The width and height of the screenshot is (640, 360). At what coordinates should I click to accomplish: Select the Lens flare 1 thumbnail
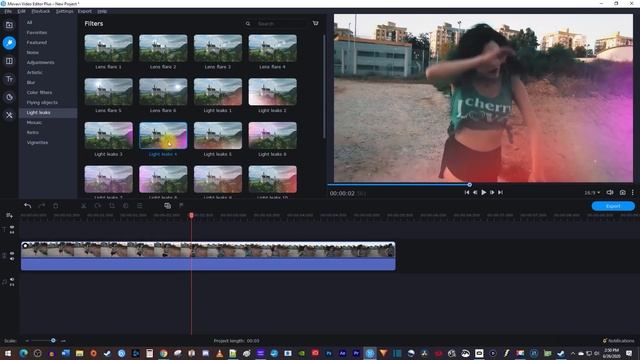tap(109, 48)
